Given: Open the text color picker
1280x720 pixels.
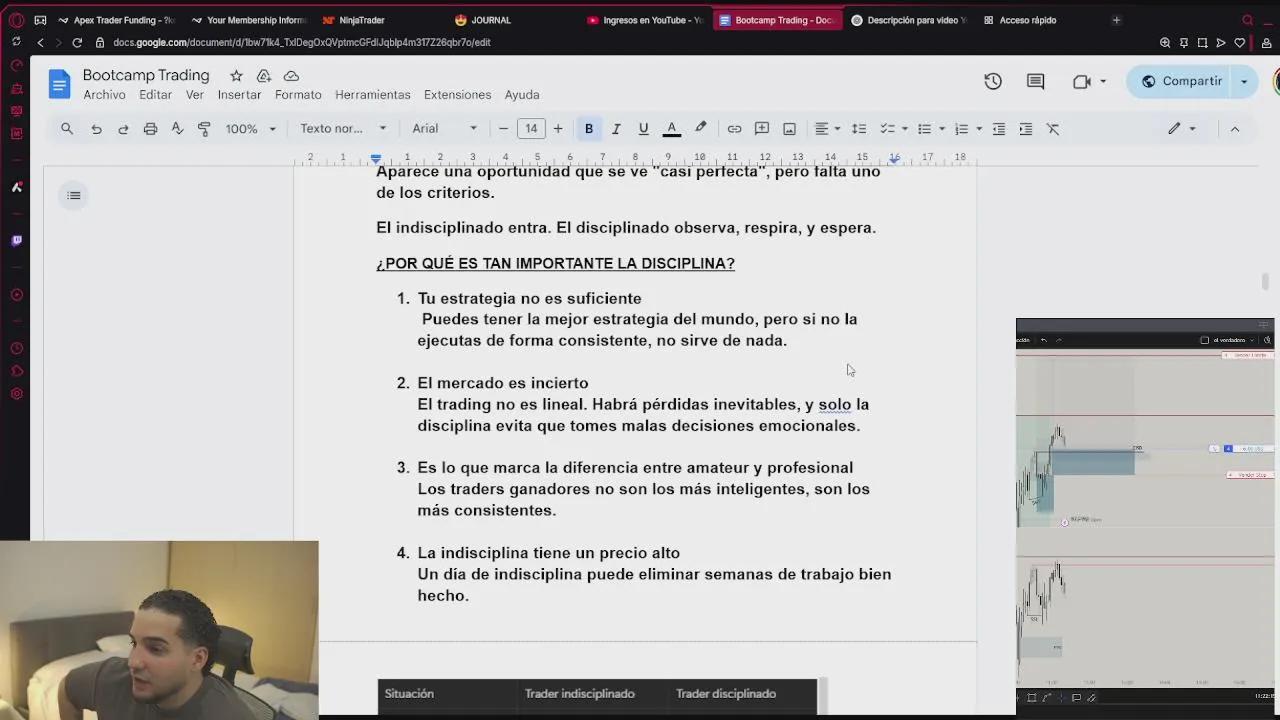Looking at the screenshot, I should click(x=672, y=128).
